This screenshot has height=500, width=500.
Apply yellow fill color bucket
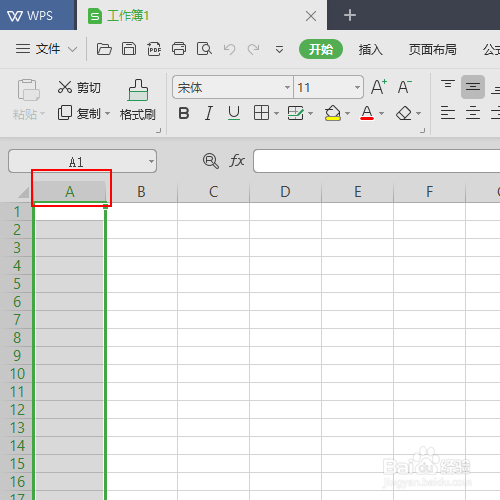(x=333, y=113)
